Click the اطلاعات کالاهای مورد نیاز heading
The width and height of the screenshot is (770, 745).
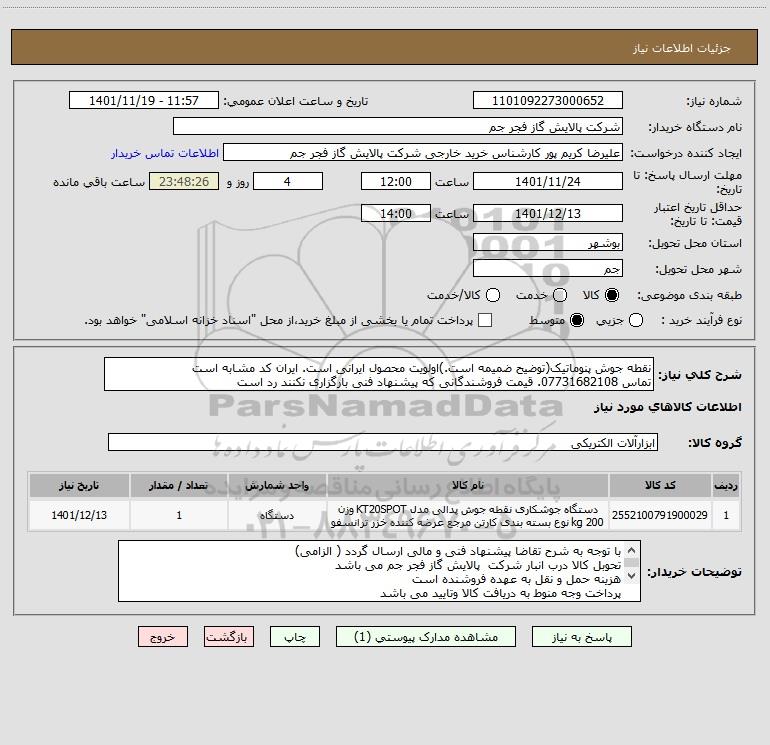[x=668, y=407]
